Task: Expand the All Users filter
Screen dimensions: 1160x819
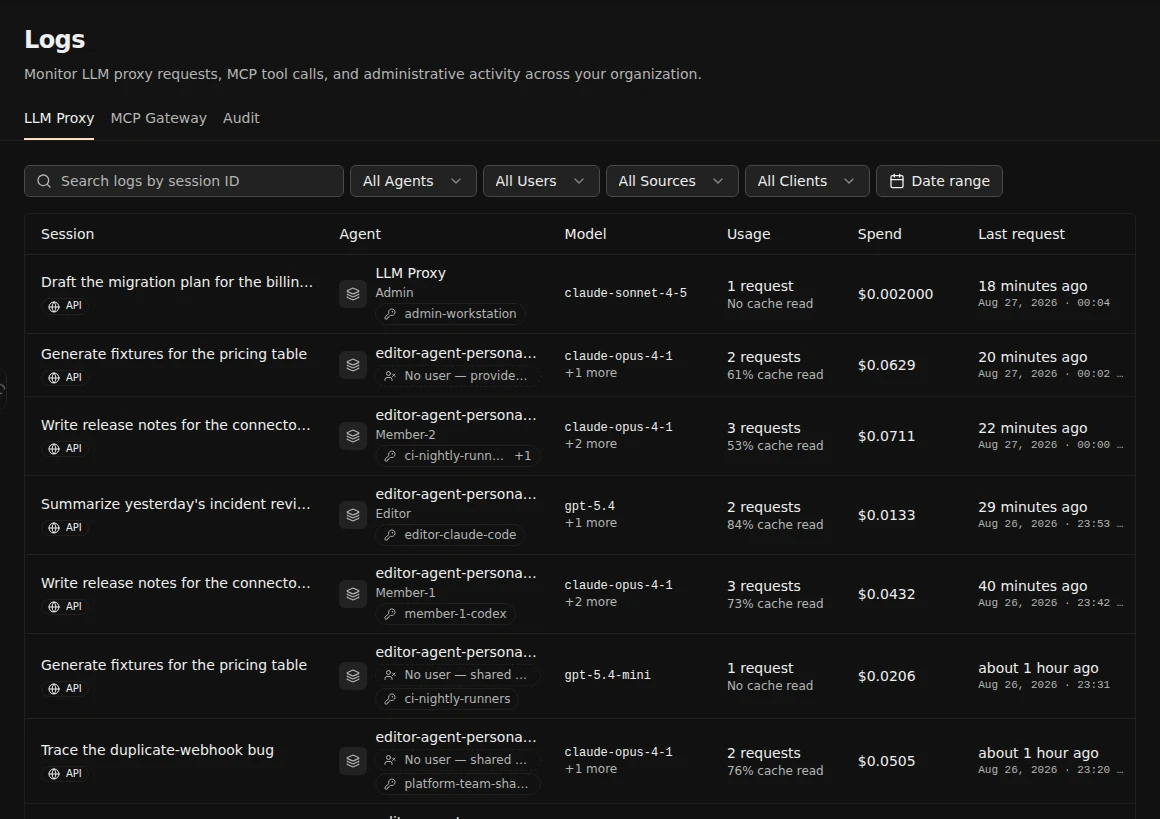Action: click(x=541, y=181)
